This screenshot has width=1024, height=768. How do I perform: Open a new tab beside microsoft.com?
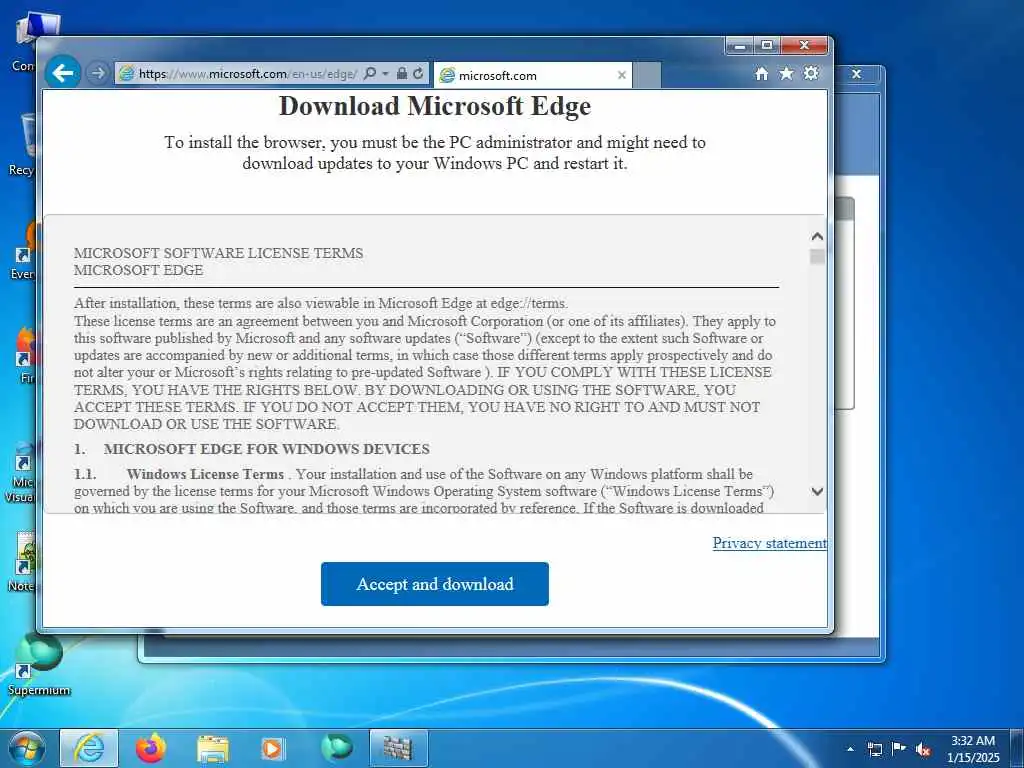click(647, 75)
